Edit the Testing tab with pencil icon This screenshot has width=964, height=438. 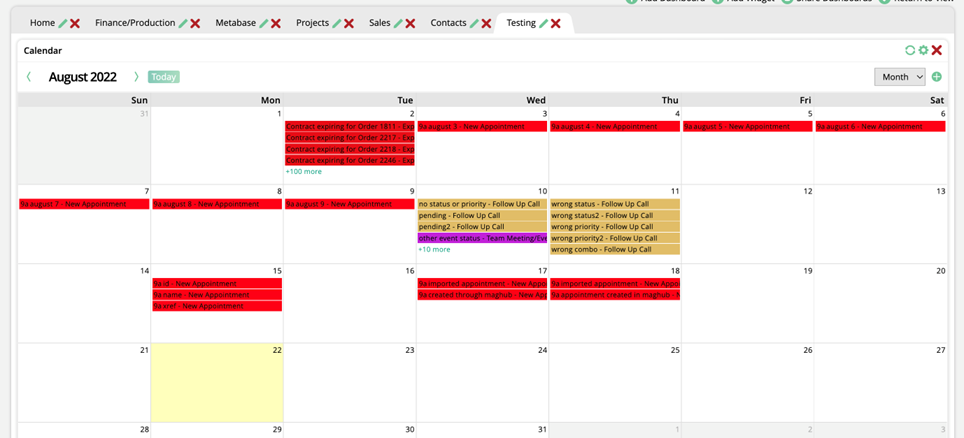pos(543,23)
